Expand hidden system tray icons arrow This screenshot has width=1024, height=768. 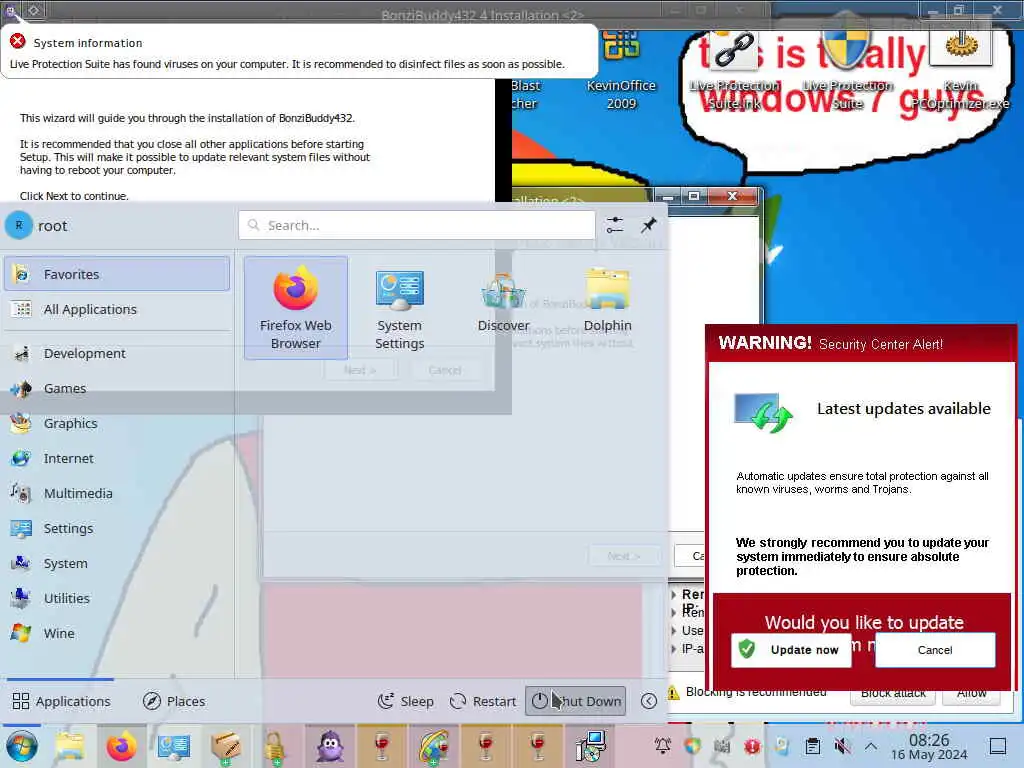(871, 745)
